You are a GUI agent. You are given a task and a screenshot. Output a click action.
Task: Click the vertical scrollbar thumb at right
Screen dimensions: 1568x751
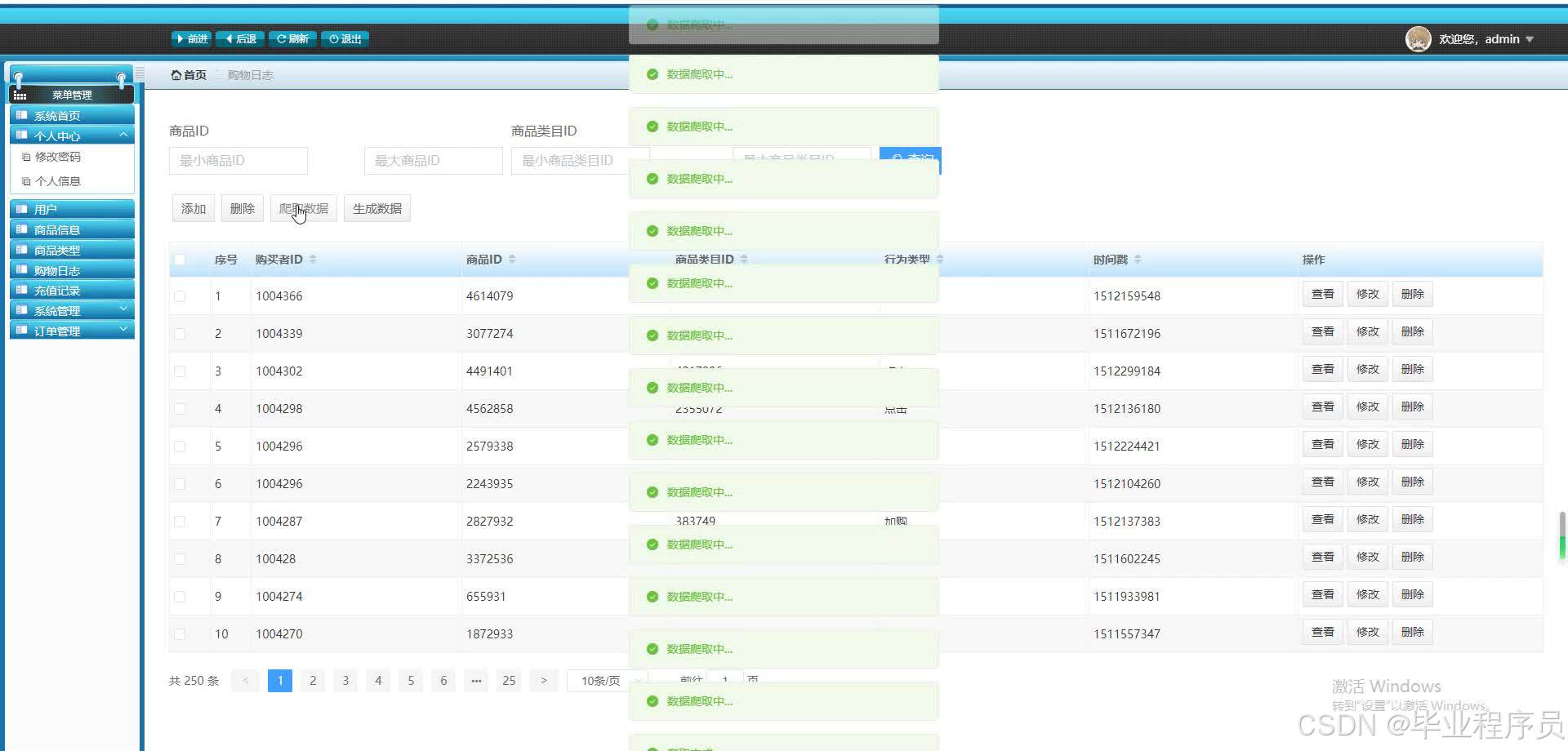tap(1562, 535)
